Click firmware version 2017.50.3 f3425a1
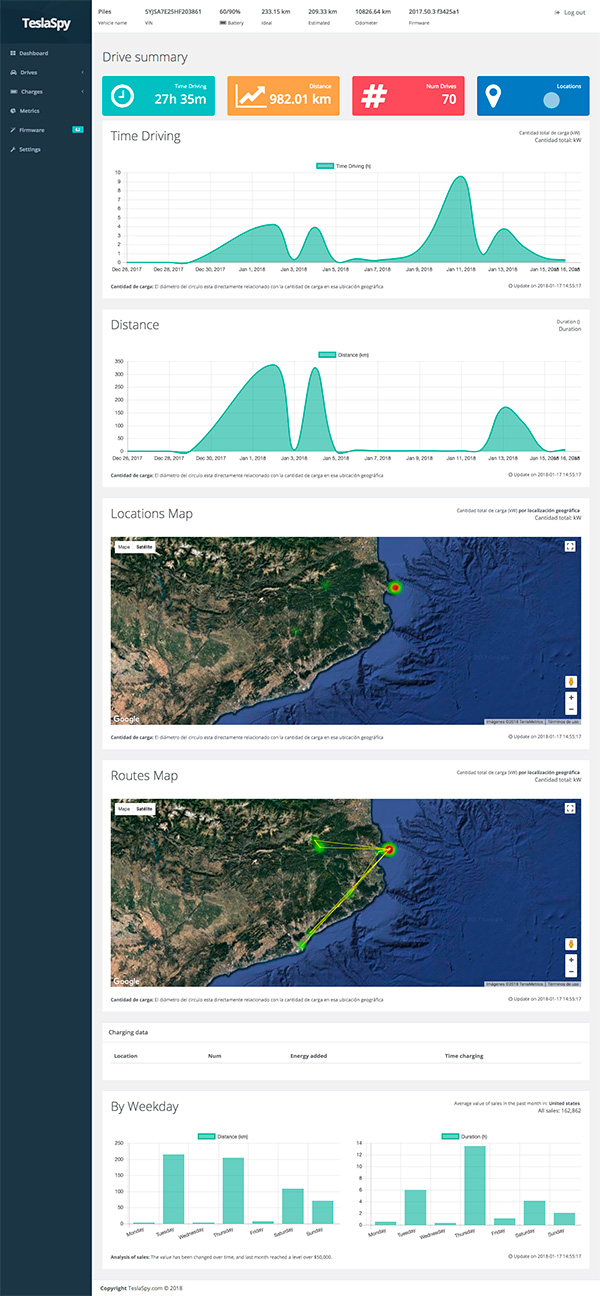 (x=434, y=11)
